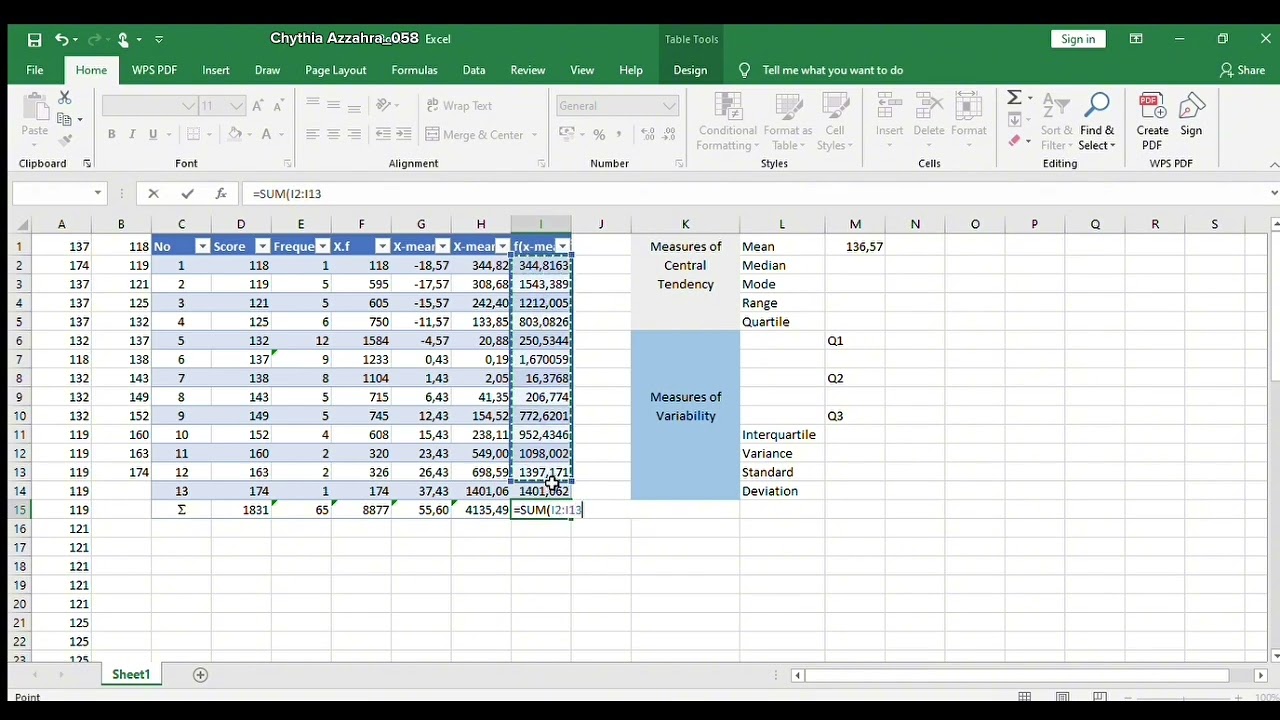Click the Font Color letter A icon

(x=266, y=134)
